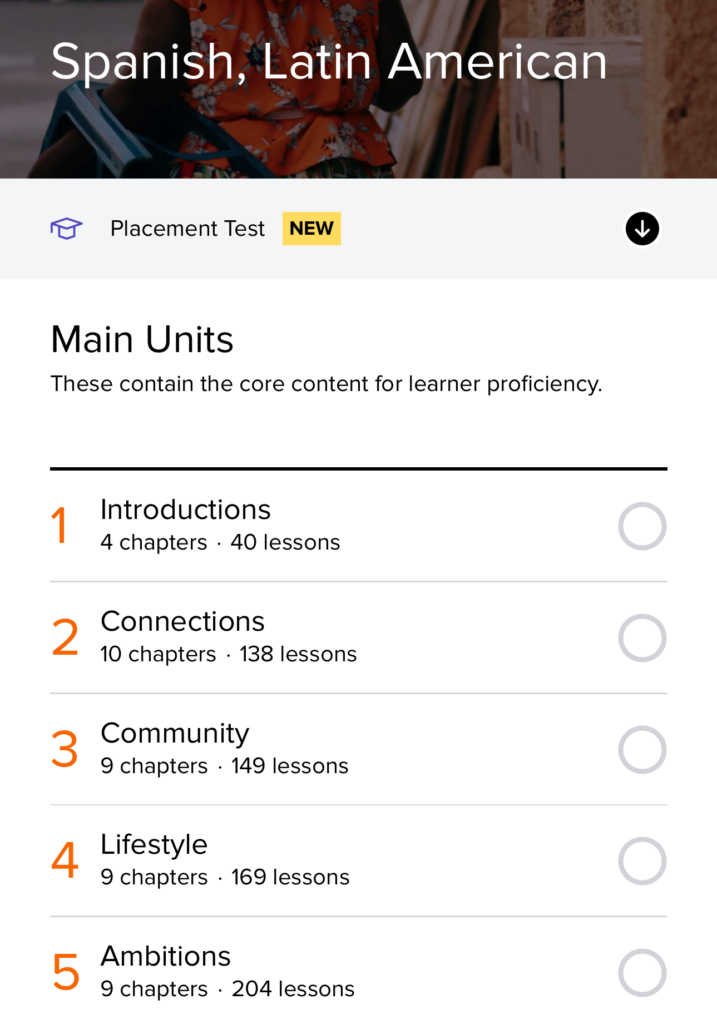Select the number 3 beside Community
Screen dimensions: 717x1024
pyautogui.click(x=64, y=749)
